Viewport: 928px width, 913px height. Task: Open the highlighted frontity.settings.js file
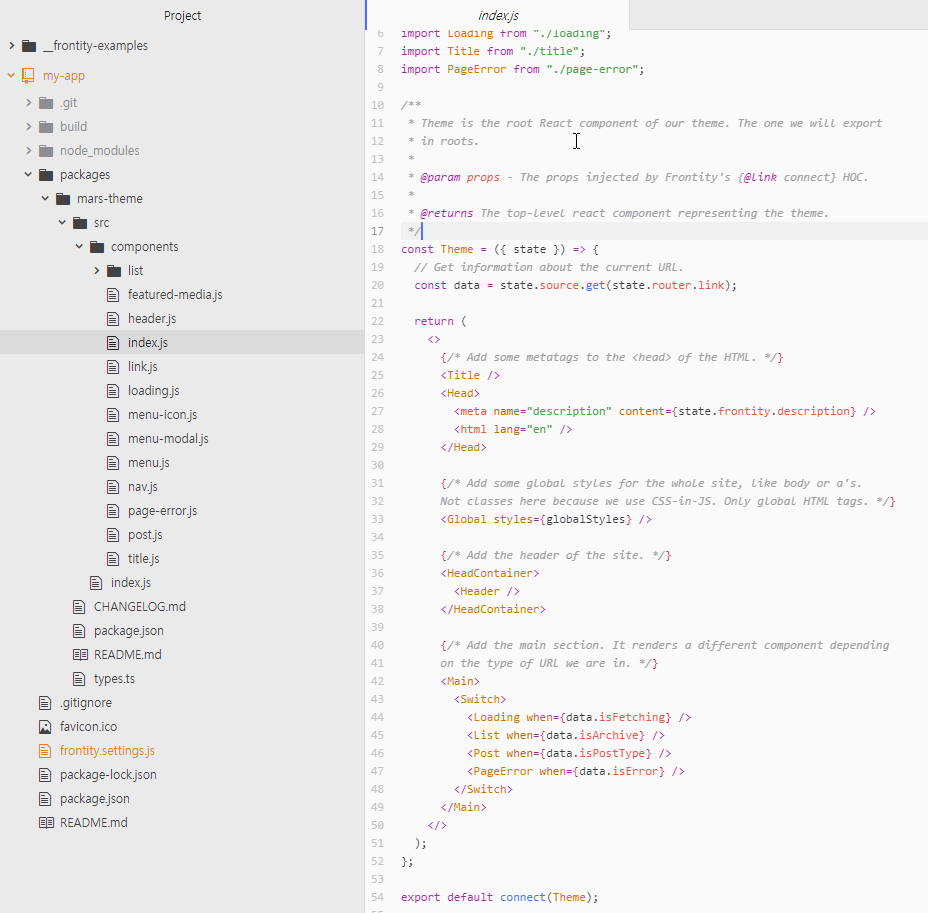pyautogui.click(x=107, y=751)
